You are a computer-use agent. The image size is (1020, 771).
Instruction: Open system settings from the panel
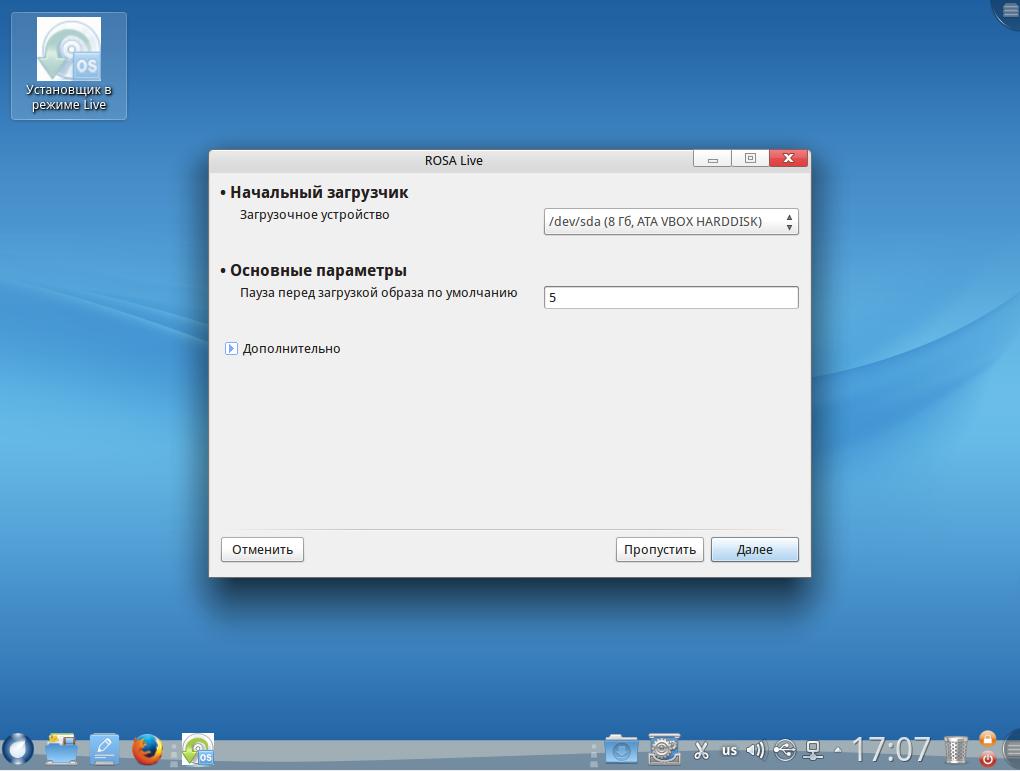click(x=664, y=750)
